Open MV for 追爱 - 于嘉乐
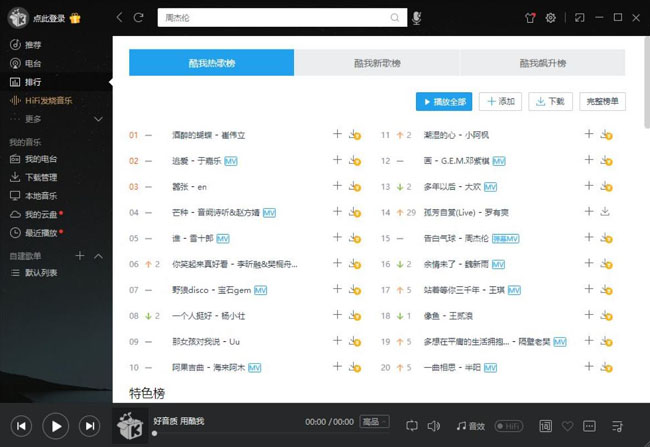The image size is (650, 447). click(231, 161)
